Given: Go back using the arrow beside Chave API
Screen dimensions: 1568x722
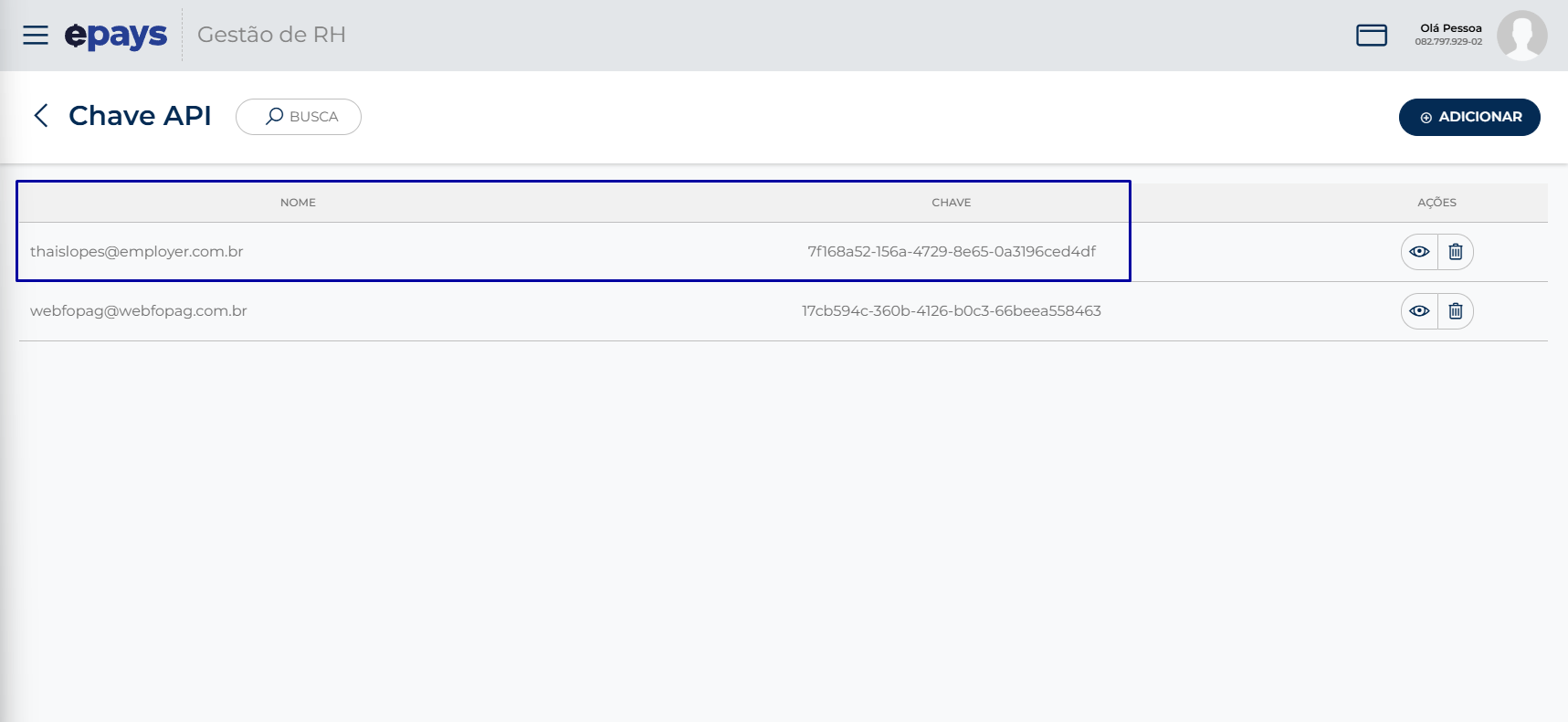Looking at the screenshot, I should pyautogui.click(x=41, y=115).
